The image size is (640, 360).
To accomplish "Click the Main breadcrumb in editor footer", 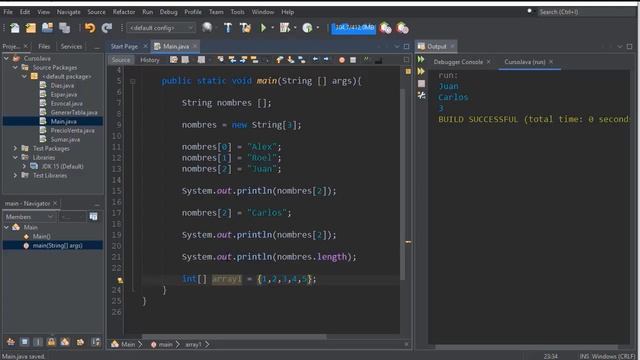I will tap(128, 344).
